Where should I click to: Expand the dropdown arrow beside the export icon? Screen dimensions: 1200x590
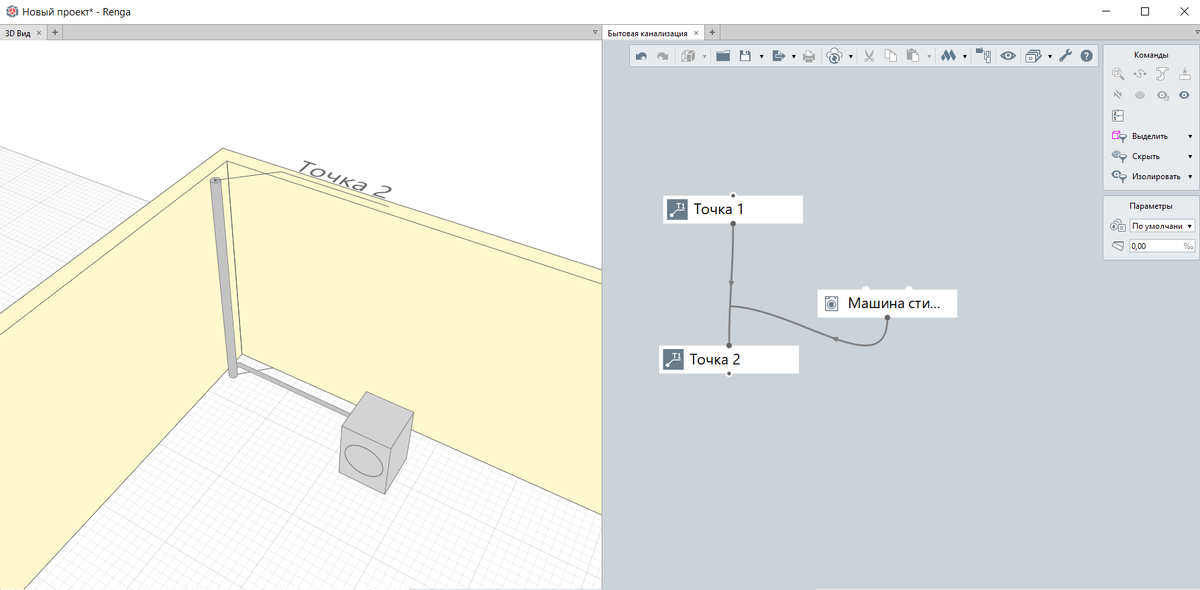pos(794,57)
